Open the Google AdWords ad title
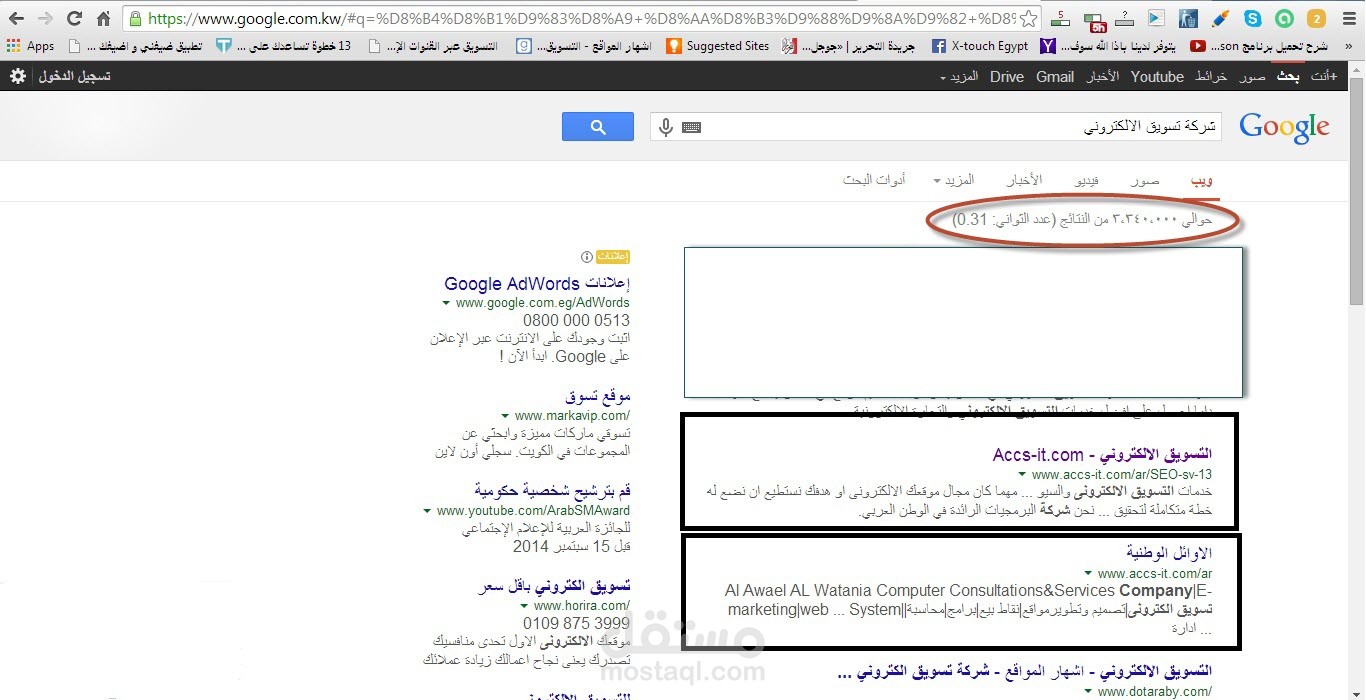The image size is (1366, 700). point(537,284)
